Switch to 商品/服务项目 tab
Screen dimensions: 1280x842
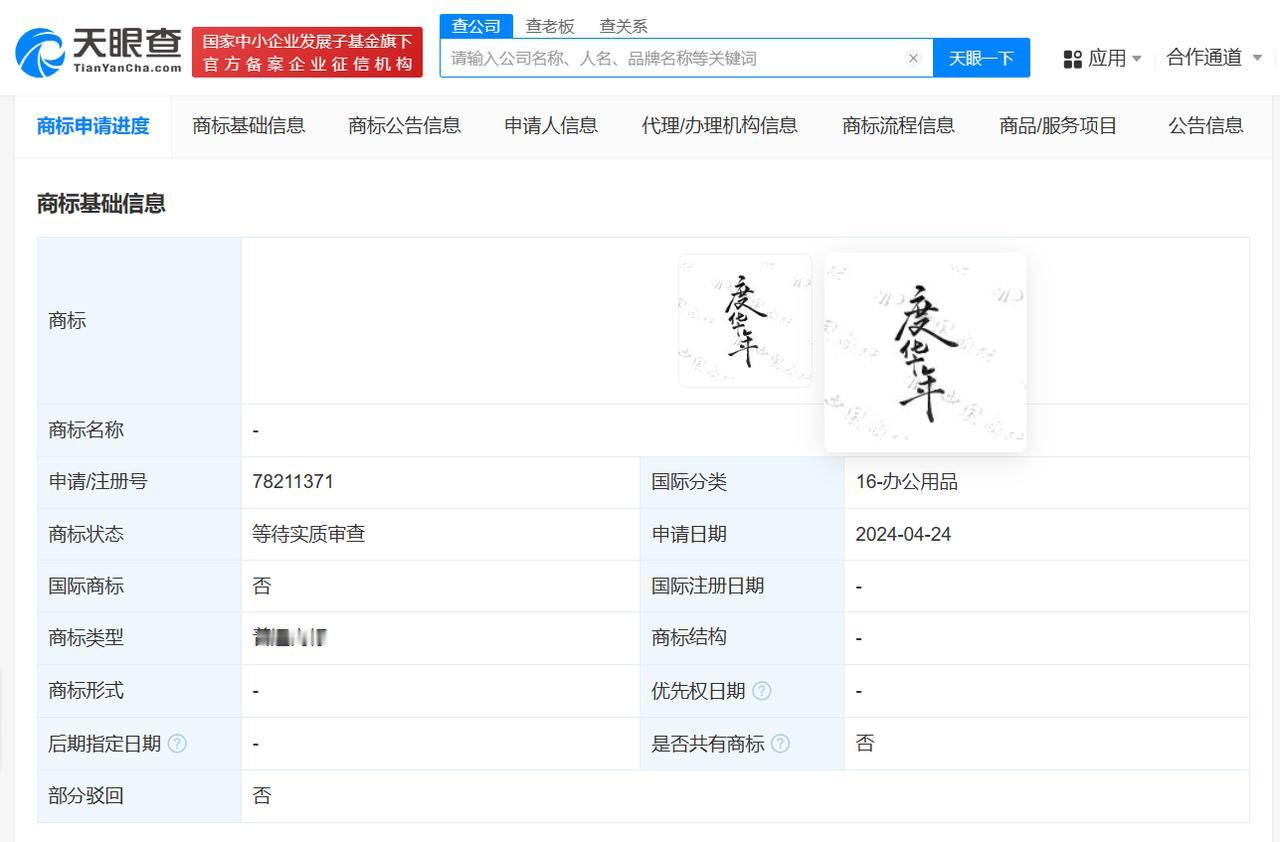pos(1058,126)
